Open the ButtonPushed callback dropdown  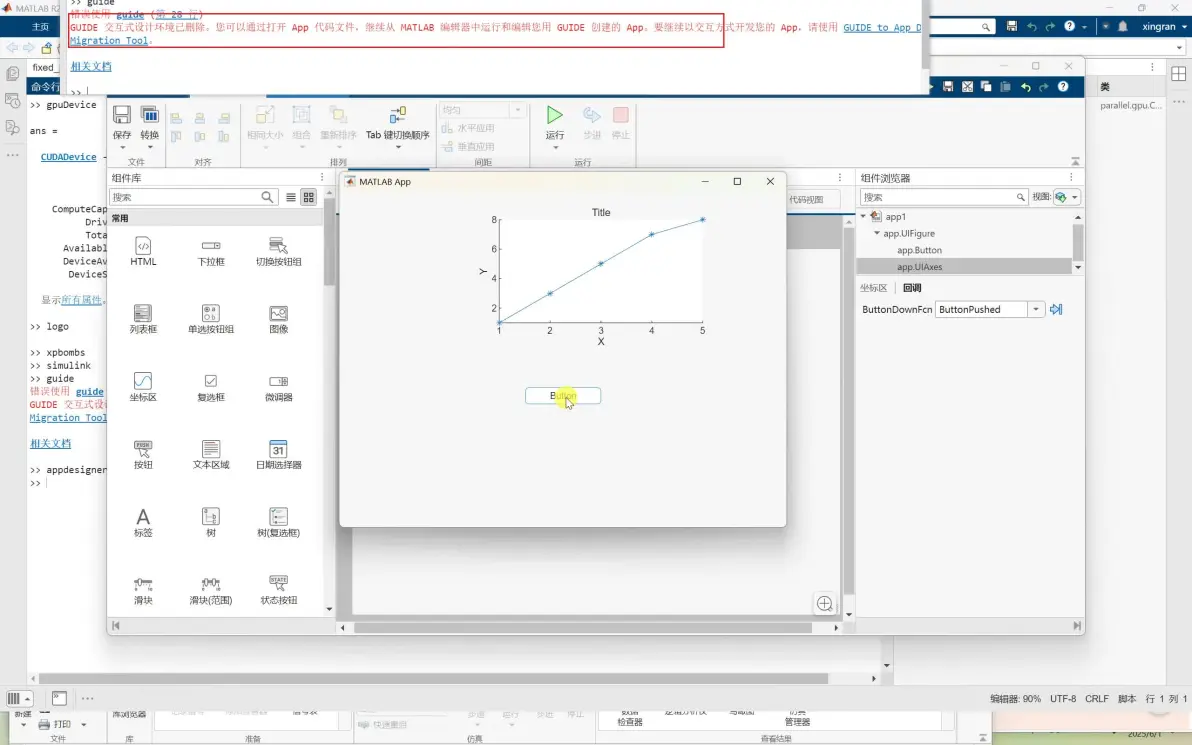(1037, 309)
